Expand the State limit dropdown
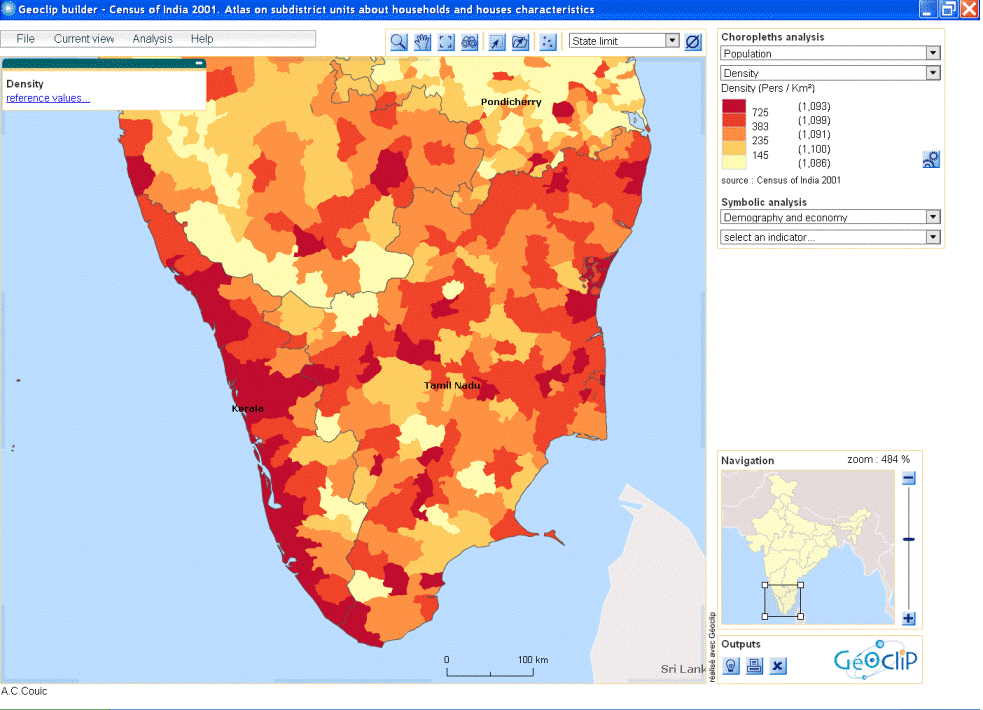Image resolution: width=983 pixels, height=710 pixels. tap(672, 42)
